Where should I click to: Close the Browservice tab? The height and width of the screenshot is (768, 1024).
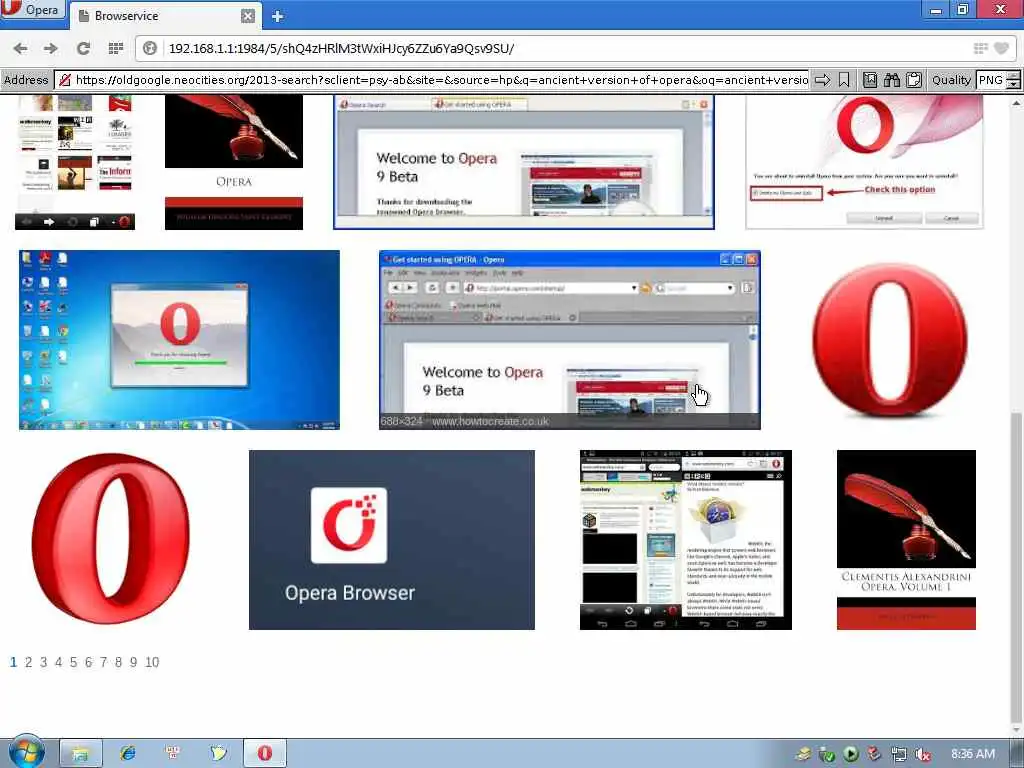pos(248,16)
